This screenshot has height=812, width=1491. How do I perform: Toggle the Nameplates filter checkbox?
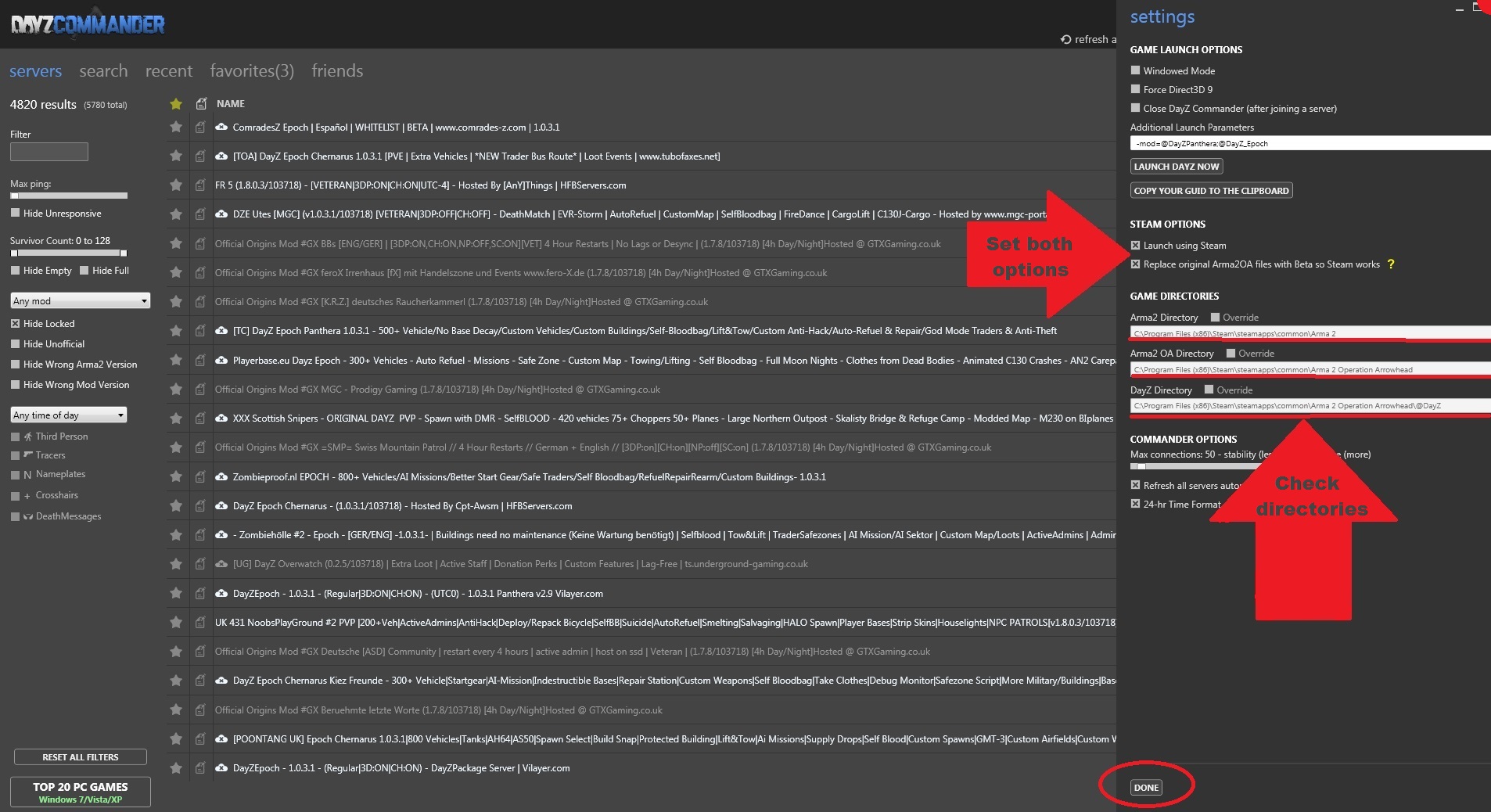(15, 474)
